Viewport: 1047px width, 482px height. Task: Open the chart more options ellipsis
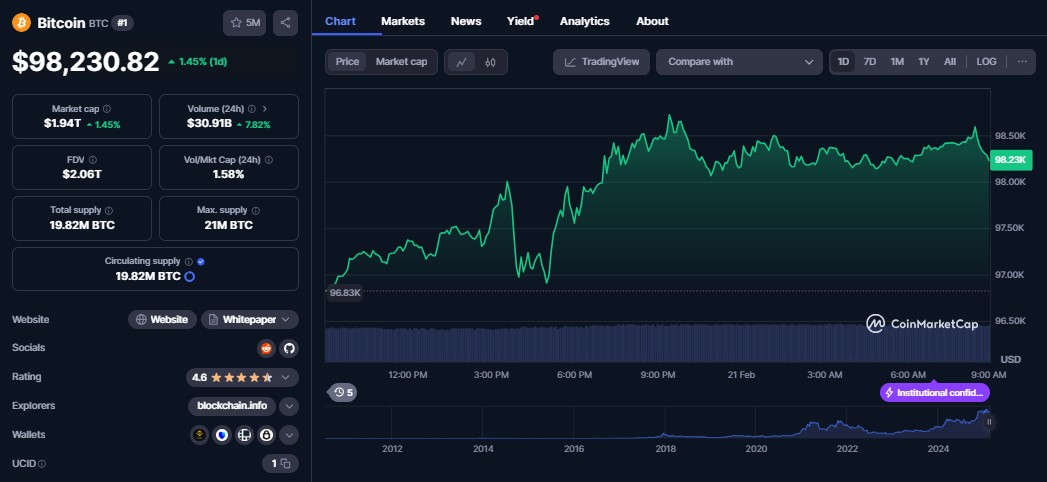[x=1022, y=61]
